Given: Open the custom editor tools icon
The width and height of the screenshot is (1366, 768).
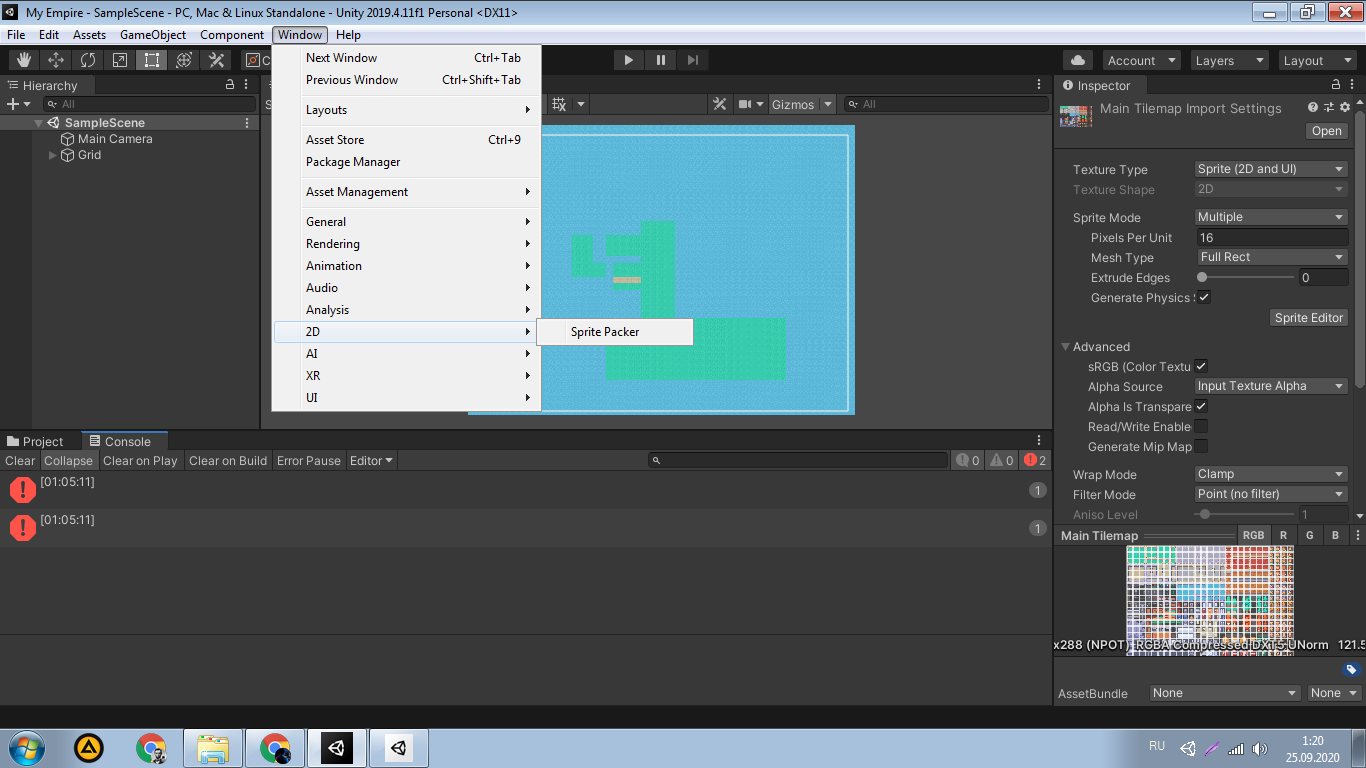Looking at the screenshot, I should [x=216, y=60].
